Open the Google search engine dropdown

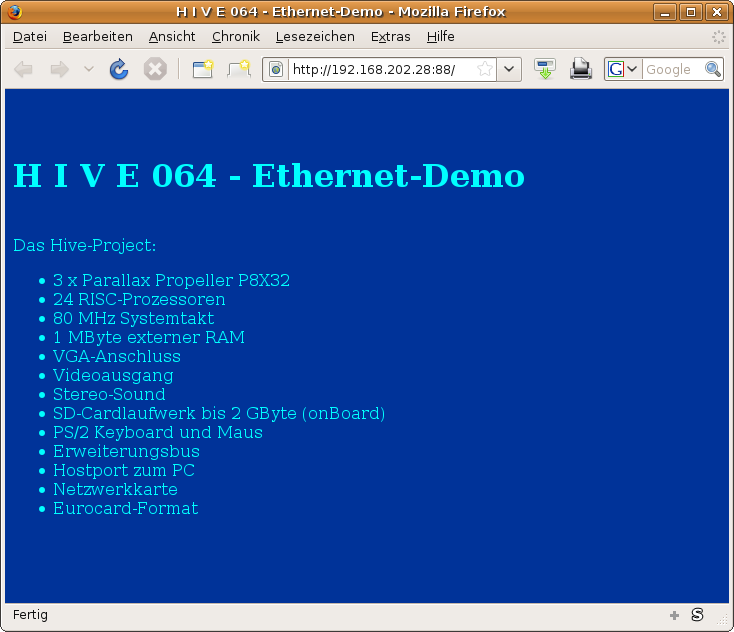pyautogui.click(x=622, y=69)
